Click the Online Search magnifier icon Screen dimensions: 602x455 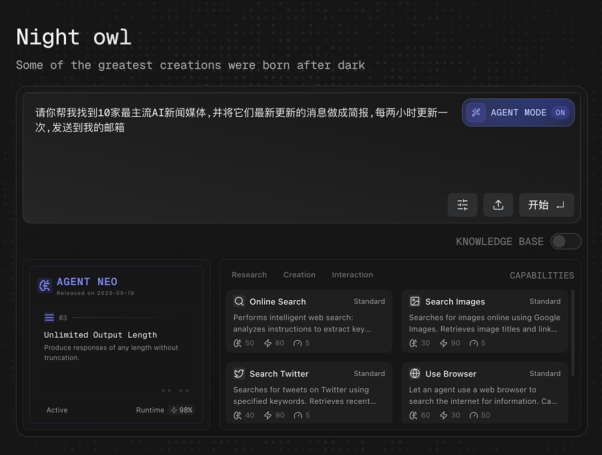[x=239, y=301]
